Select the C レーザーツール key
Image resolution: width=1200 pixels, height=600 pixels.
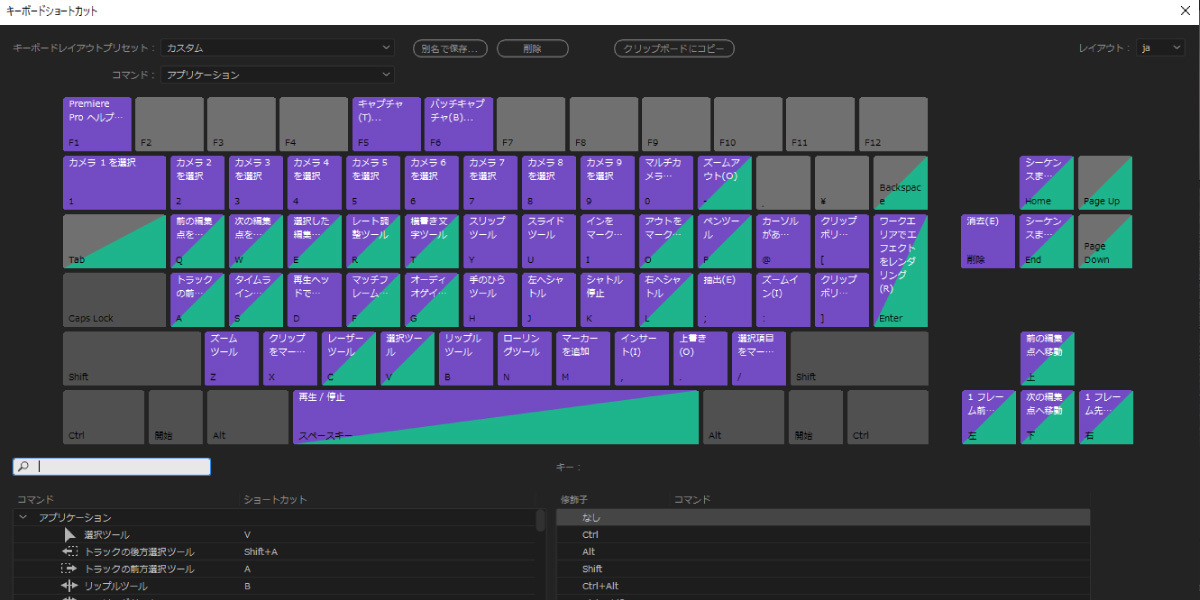[349, 358]
